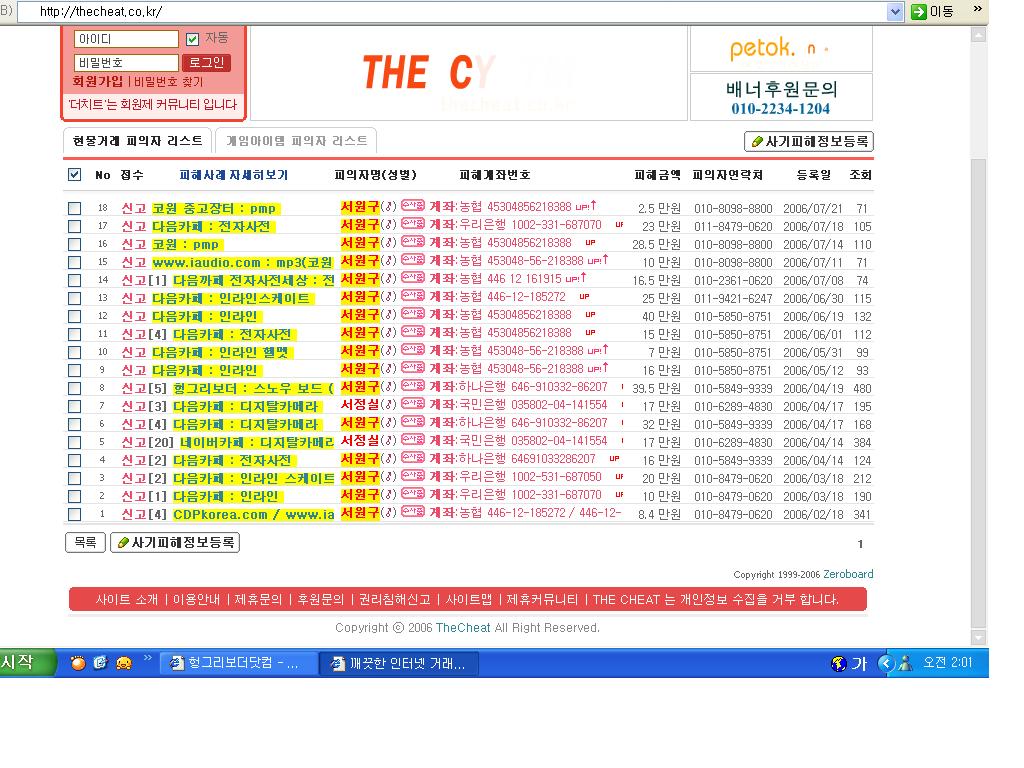This screenshot has height=768, width=1024.
Task: Click the Korean IME 가 tray indicator
Action: click(859, 664)
